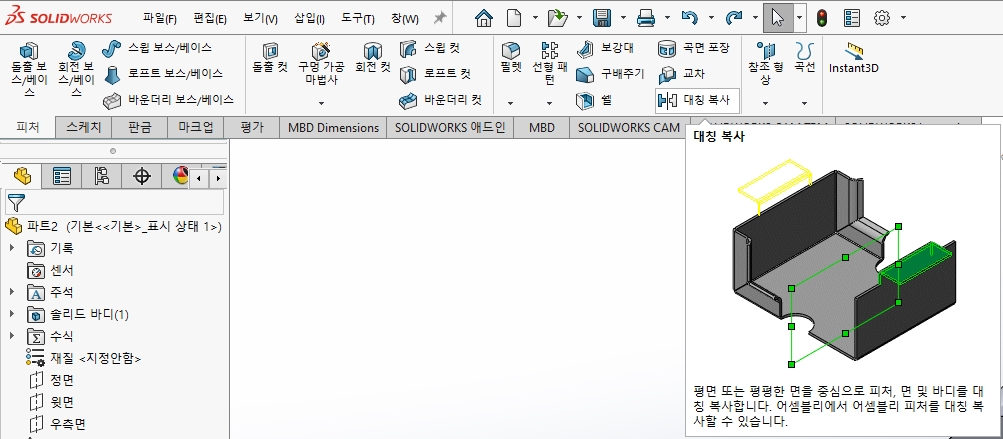
Task: Select the Revolved Boss/Base (회전 보스/베이스) tool
Action: 76,69
